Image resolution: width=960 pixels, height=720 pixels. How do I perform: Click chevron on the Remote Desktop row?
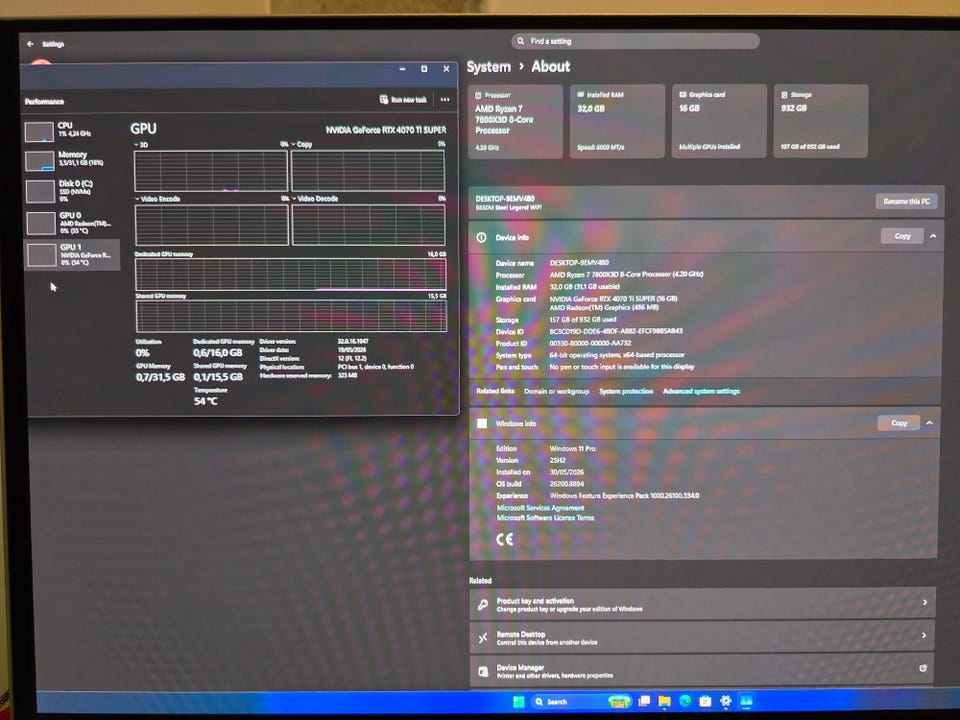point(924,636)
